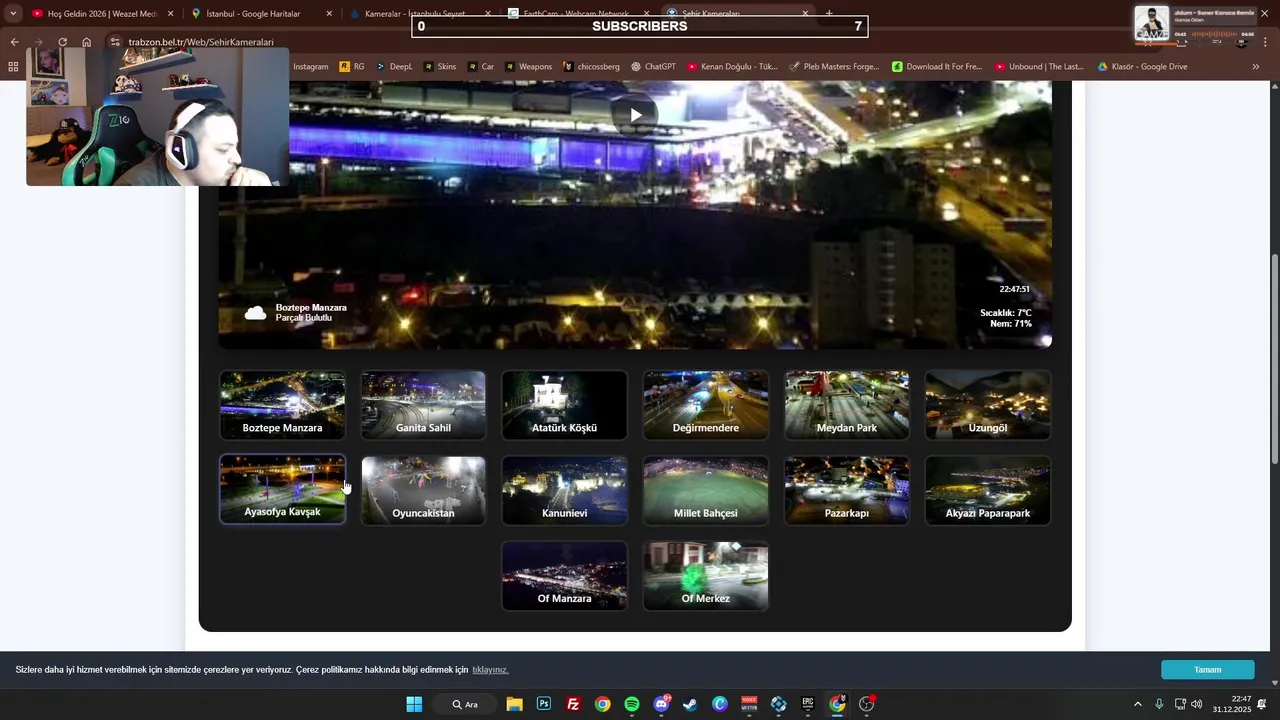Close the Hoş Geldin 2026 tab

click(170, 14)
